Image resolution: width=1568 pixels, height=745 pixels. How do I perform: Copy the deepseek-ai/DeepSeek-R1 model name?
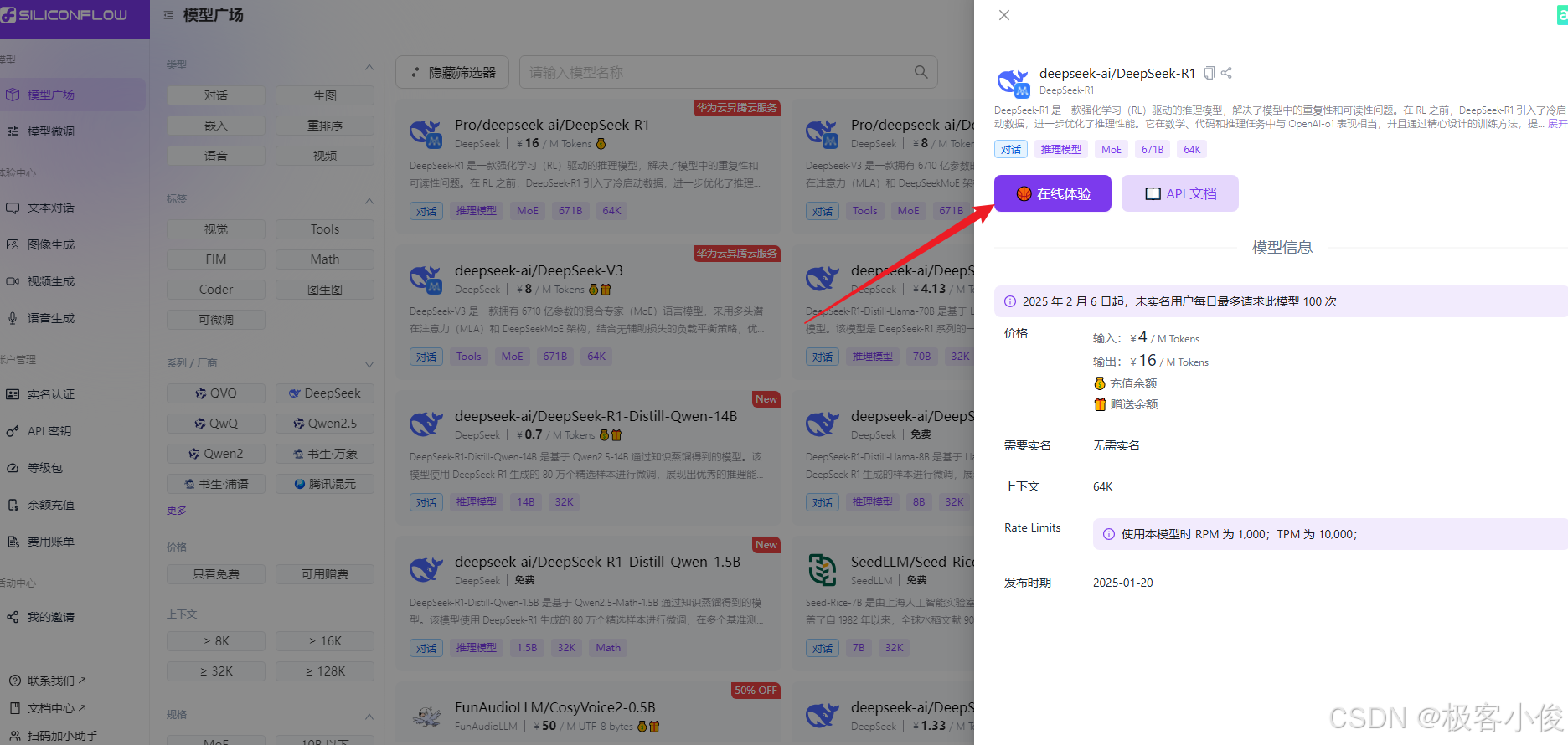tap(1210, 73)
